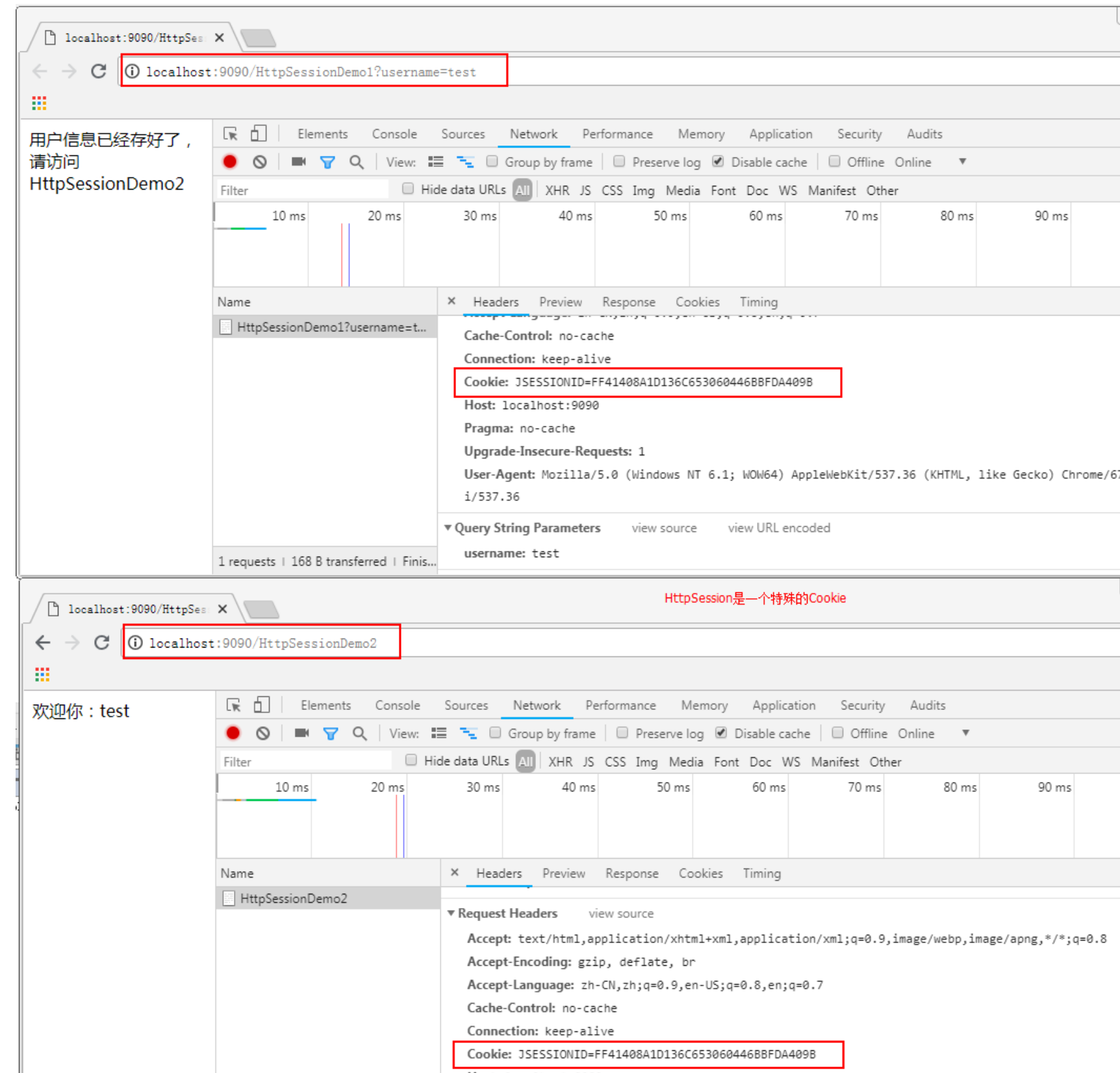Open Application tab in top DevTools
This screenshot has height=1073, width=1120.
click(x=780, y=134)
